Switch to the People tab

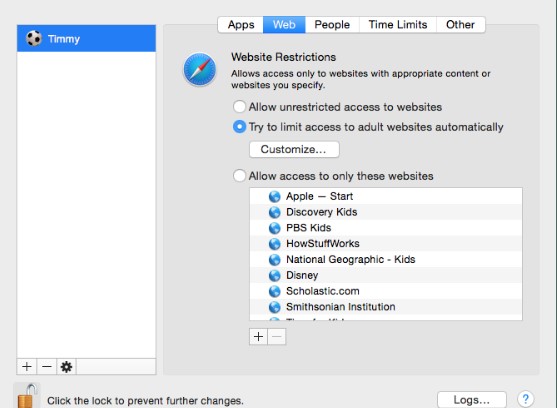[x=332, y=25]
